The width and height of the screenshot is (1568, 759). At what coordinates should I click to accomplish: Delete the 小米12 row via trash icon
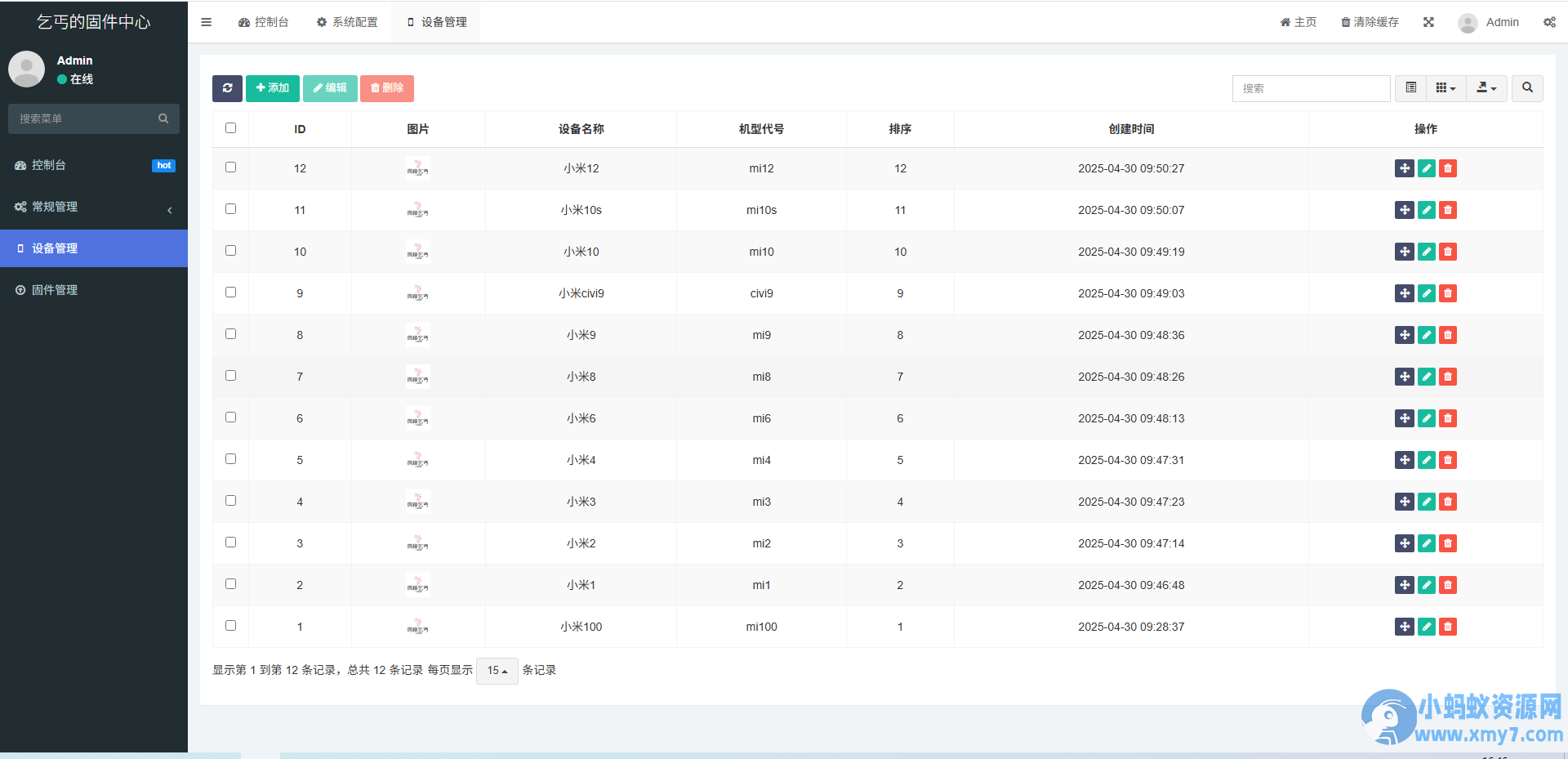[1448, 168]
